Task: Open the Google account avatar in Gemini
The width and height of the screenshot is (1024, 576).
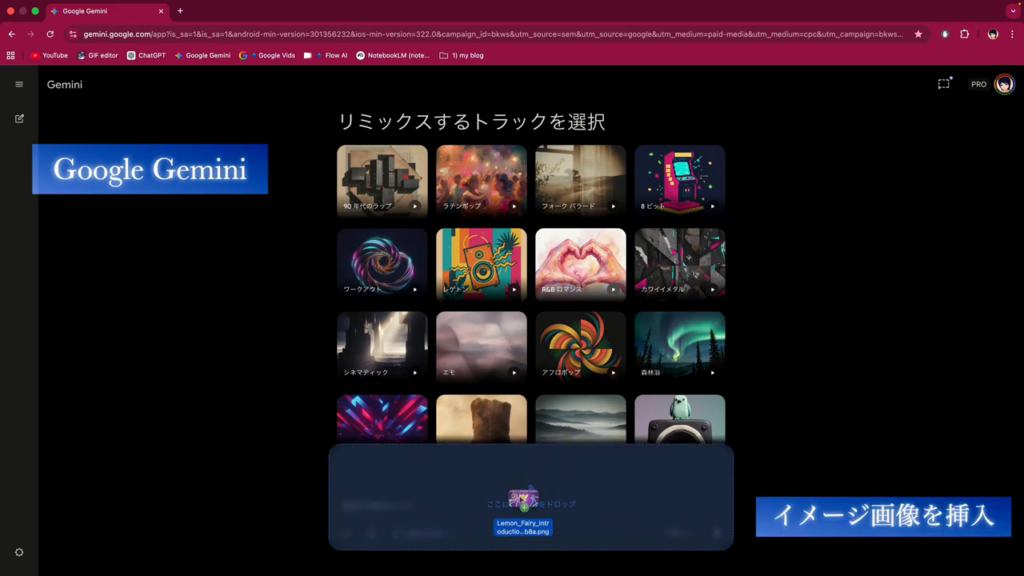Action: point(1003,84)
